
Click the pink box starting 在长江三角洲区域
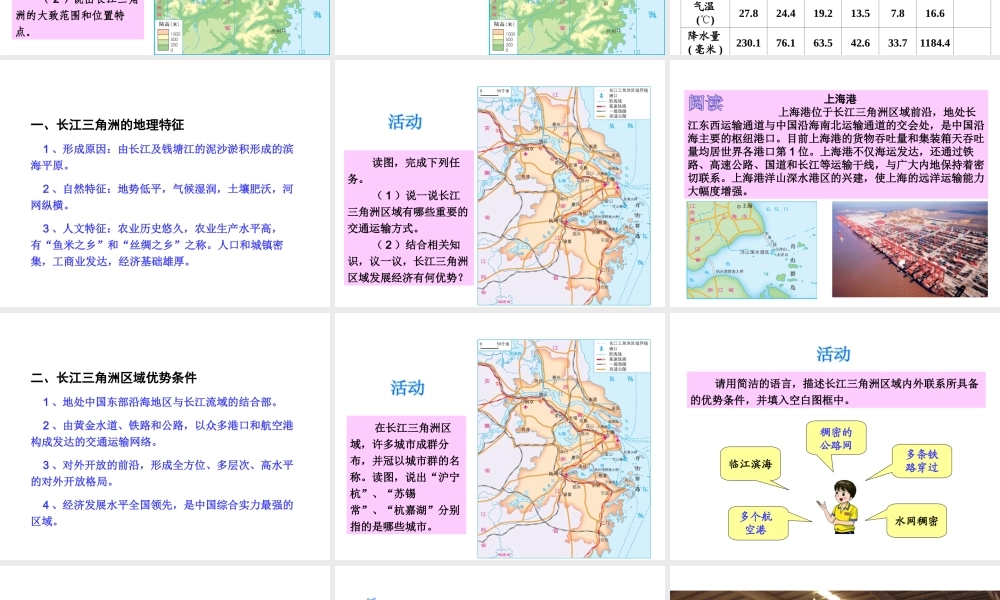pyautogui.click(x=406, y=475)
